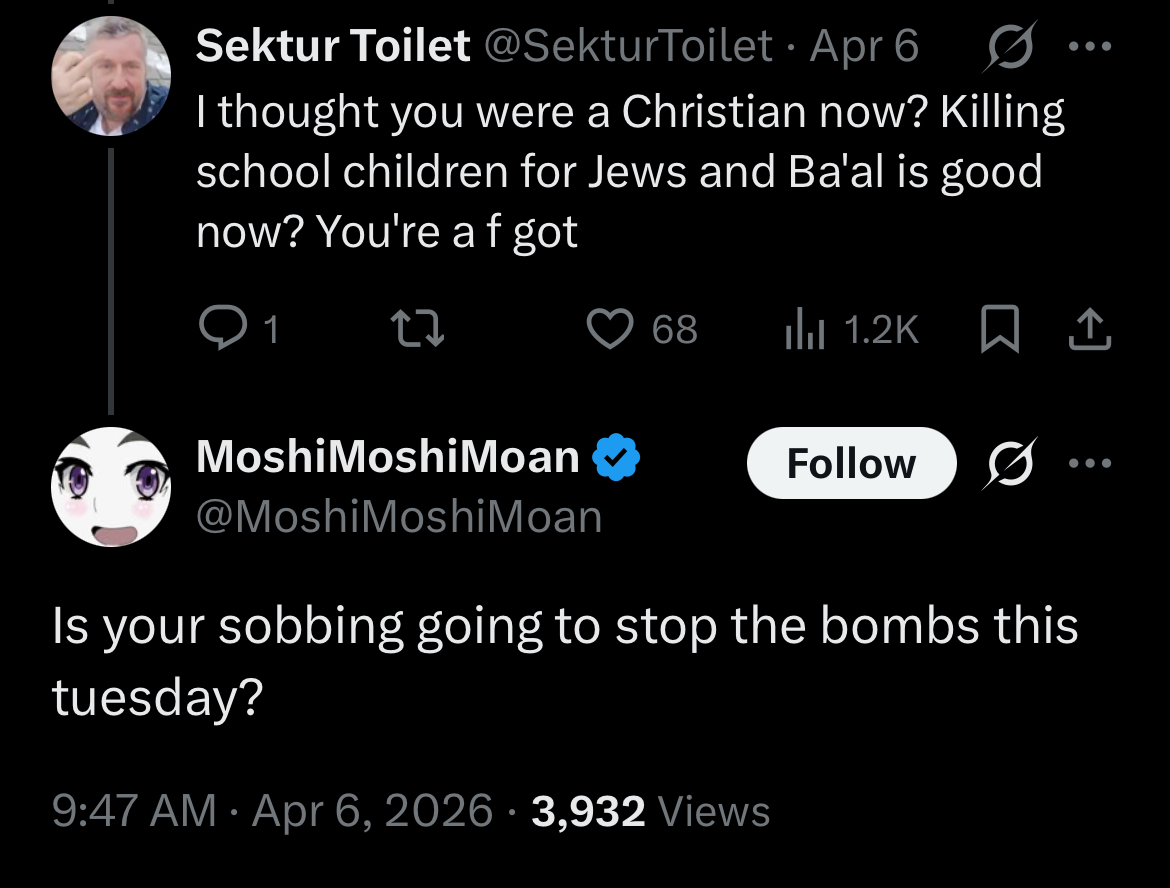Open more options for Sektur Toilet's post
Screen dimensions: 1170x888
click(x=1089, y=47)
